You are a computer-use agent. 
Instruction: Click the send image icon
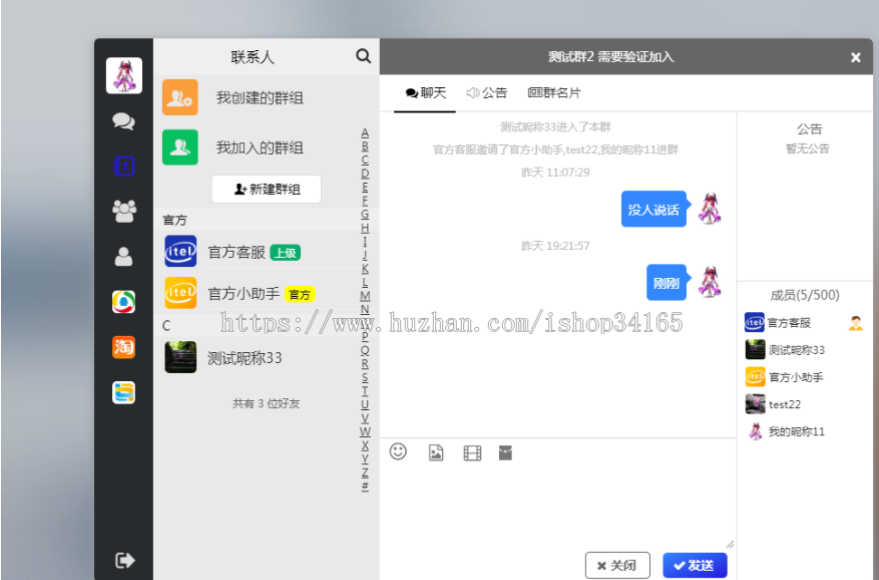coord(436,453)
